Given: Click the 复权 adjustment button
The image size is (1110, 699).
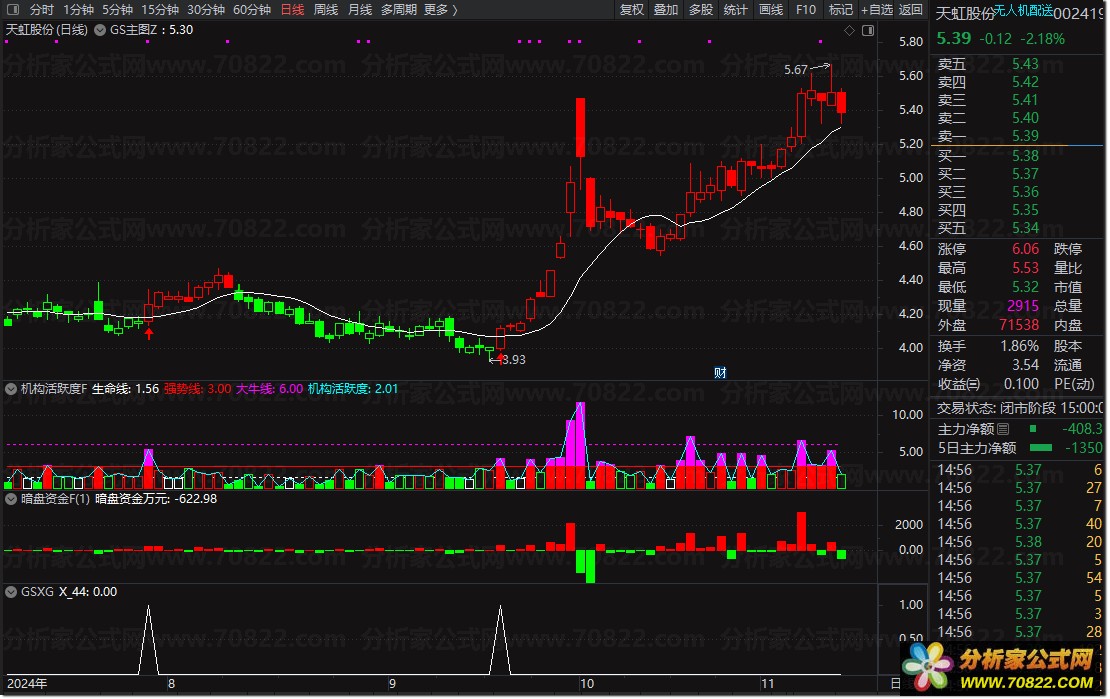Looking at the screenshot, I should click(x=631, y=10).
